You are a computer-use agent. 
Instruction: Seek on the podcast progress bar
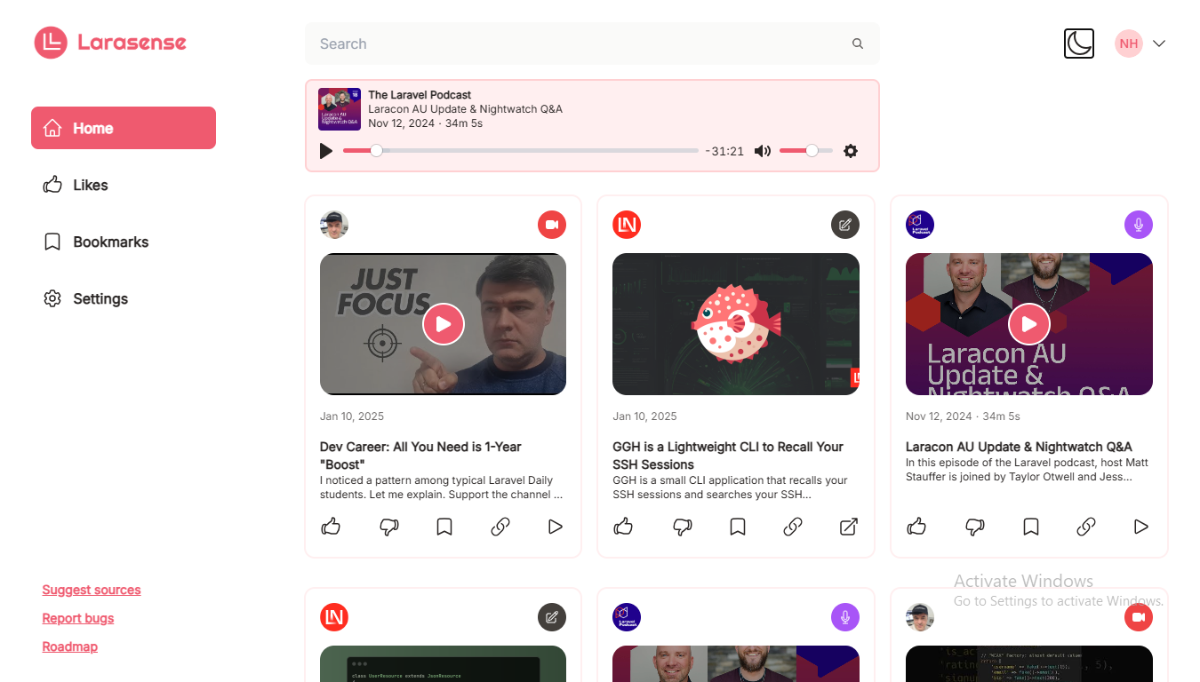coord(520,151)
